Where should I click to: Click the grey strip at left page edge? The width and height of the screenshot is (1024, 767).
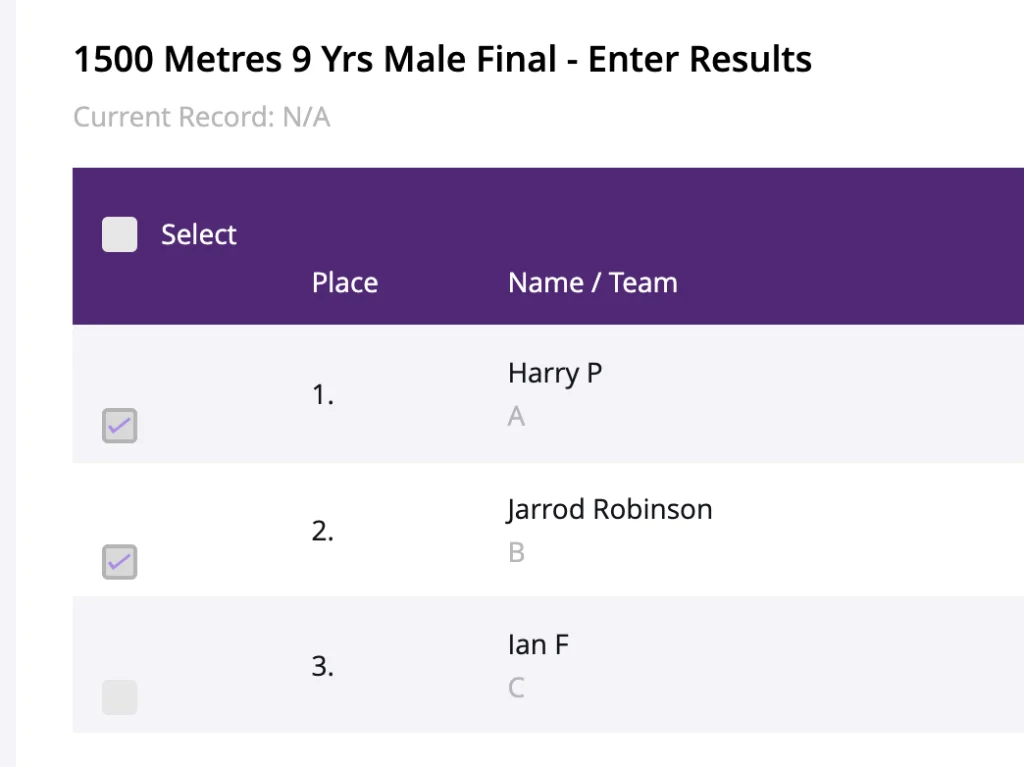point(8,384)
